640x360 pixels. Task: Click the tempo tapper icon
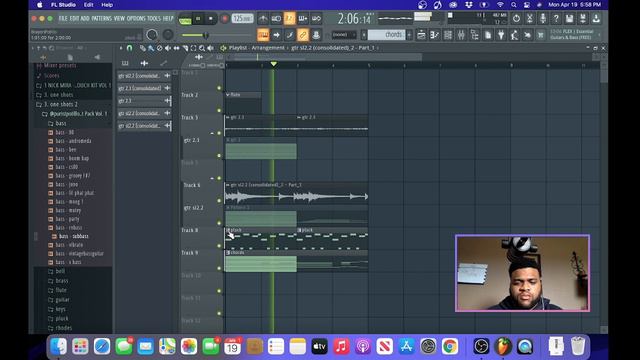click(x=514, y=35)
